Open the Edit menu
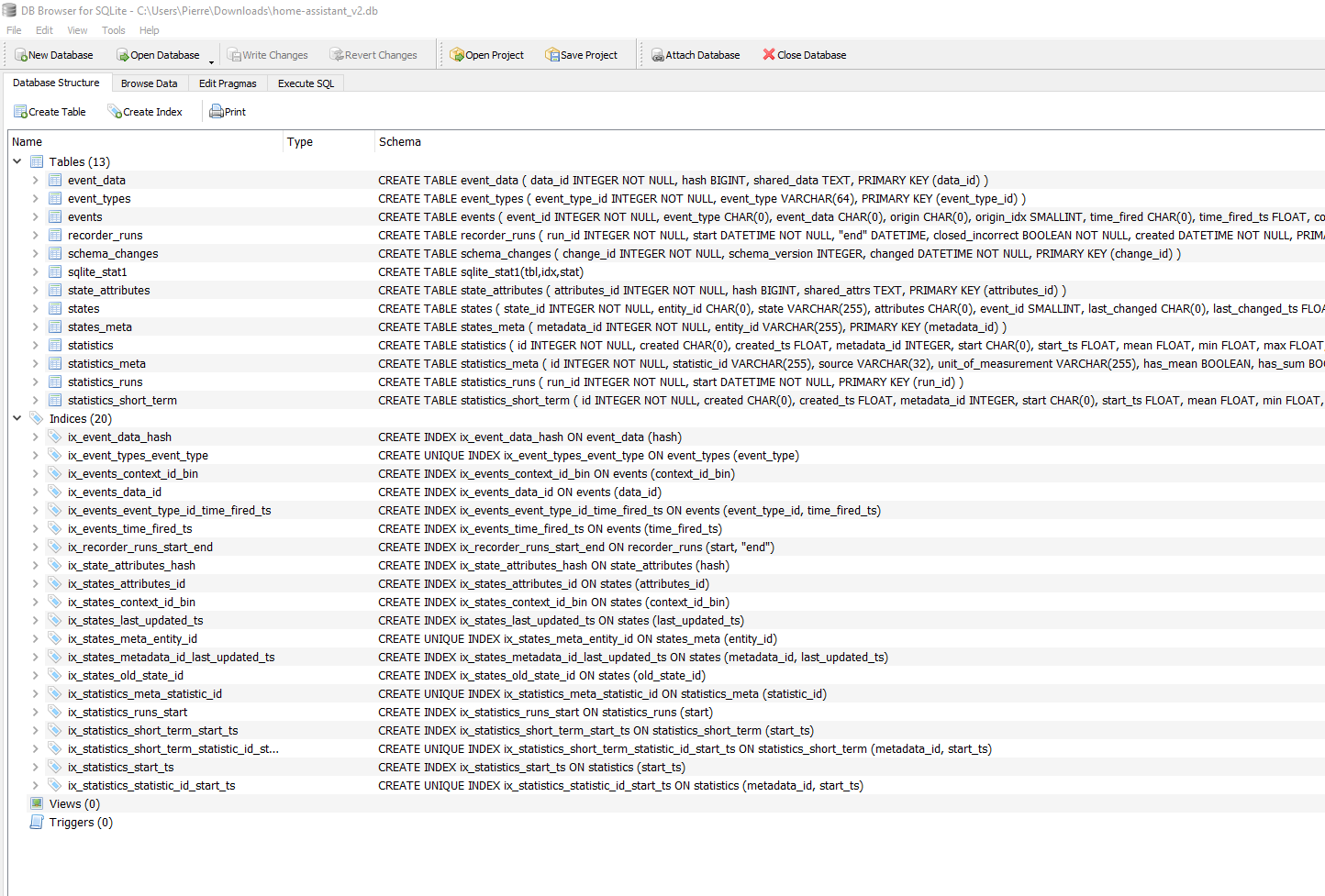This screenshot has width=1325, height=896. [x=44, y=30]
